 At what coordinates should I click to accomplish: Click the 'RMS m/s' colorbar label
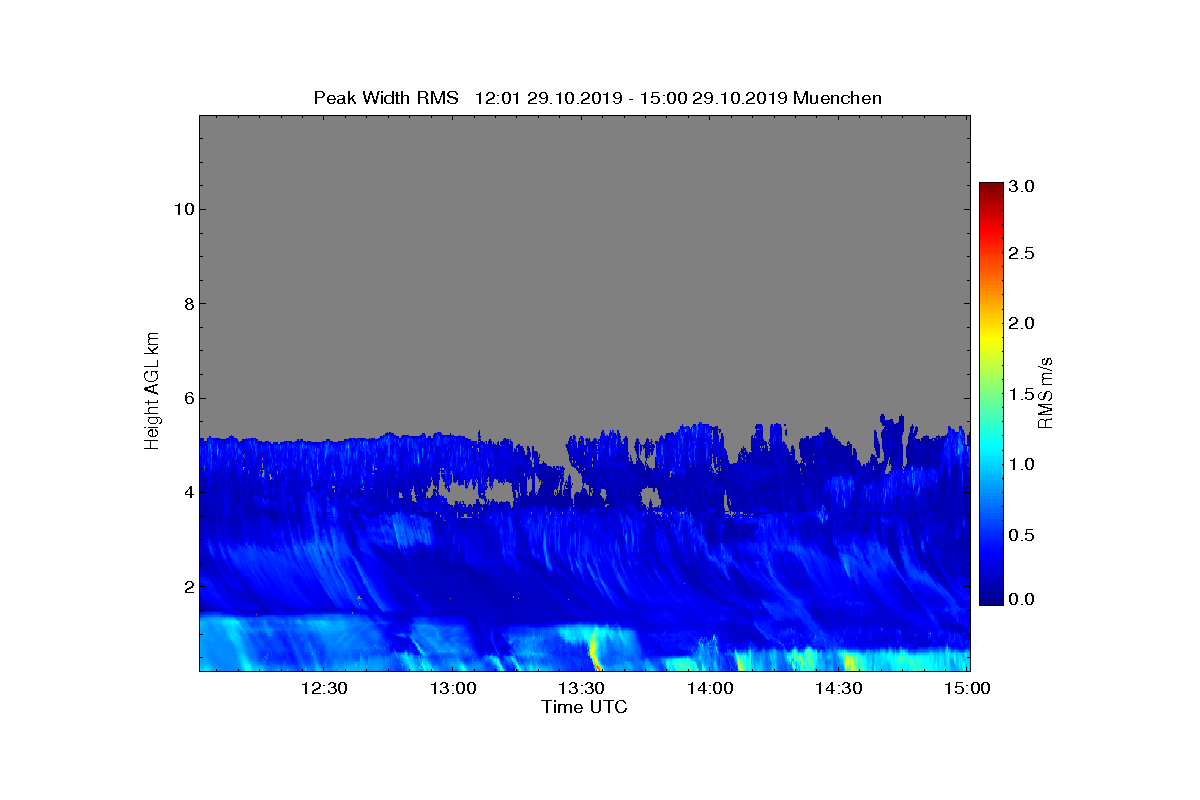(1045, 392)
